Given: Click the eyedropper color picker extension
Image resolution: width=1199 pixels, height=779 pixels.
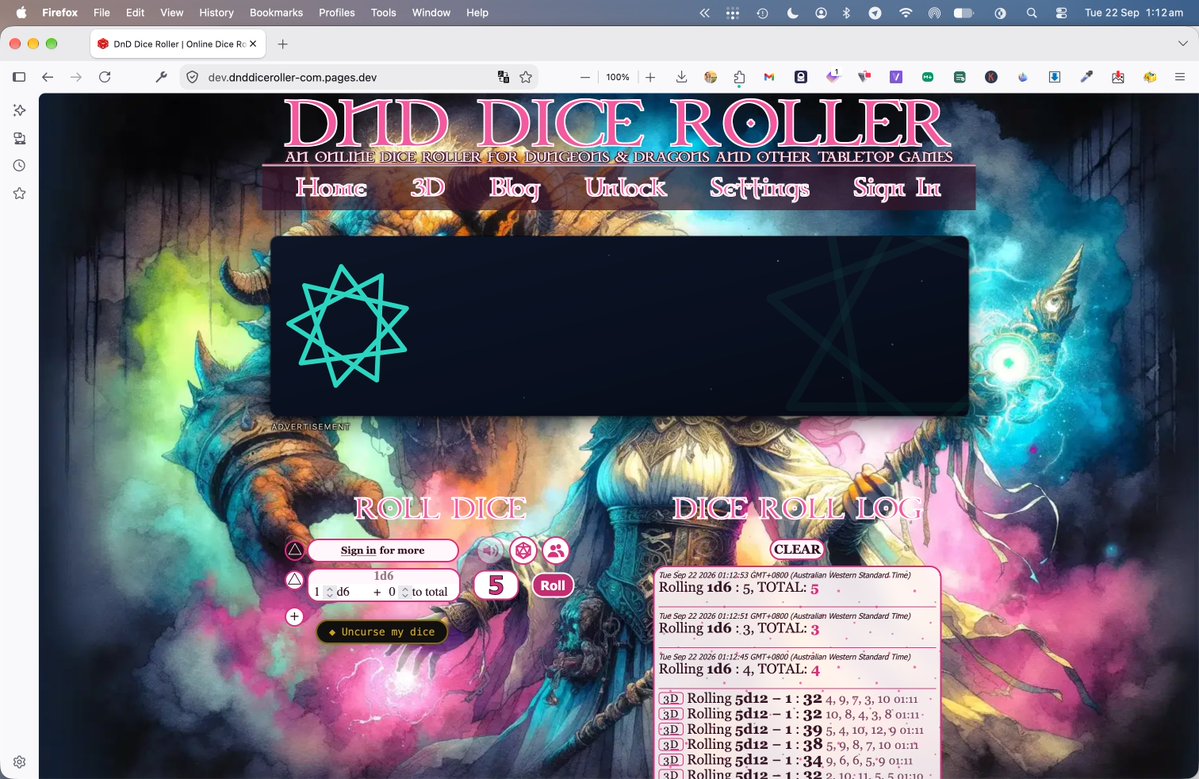Looking at the screenshot, I should pyautogui.click(x=1086, y=77).
